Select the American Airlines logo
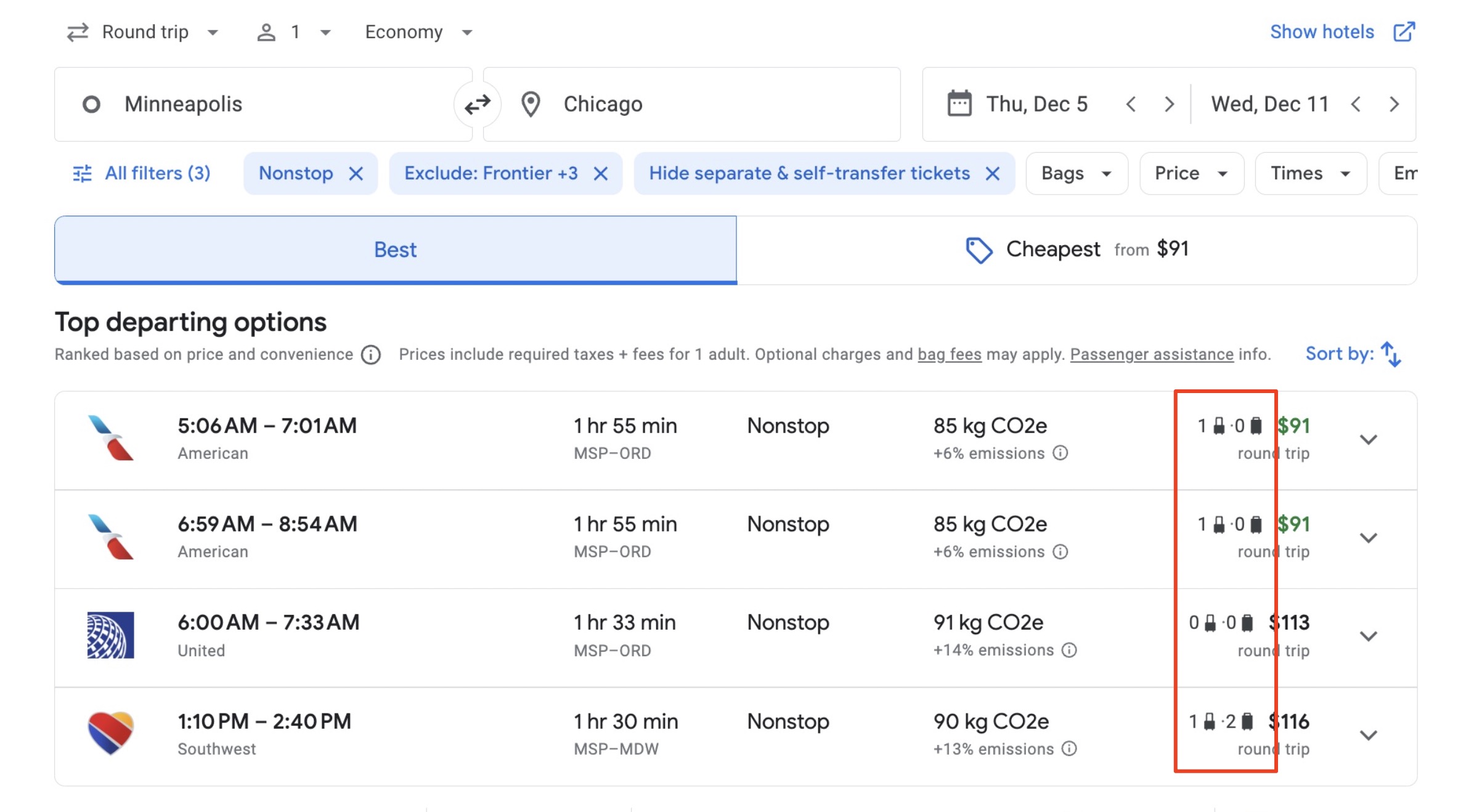This screenshot has width=1474, height=812. tap(111, 439)
